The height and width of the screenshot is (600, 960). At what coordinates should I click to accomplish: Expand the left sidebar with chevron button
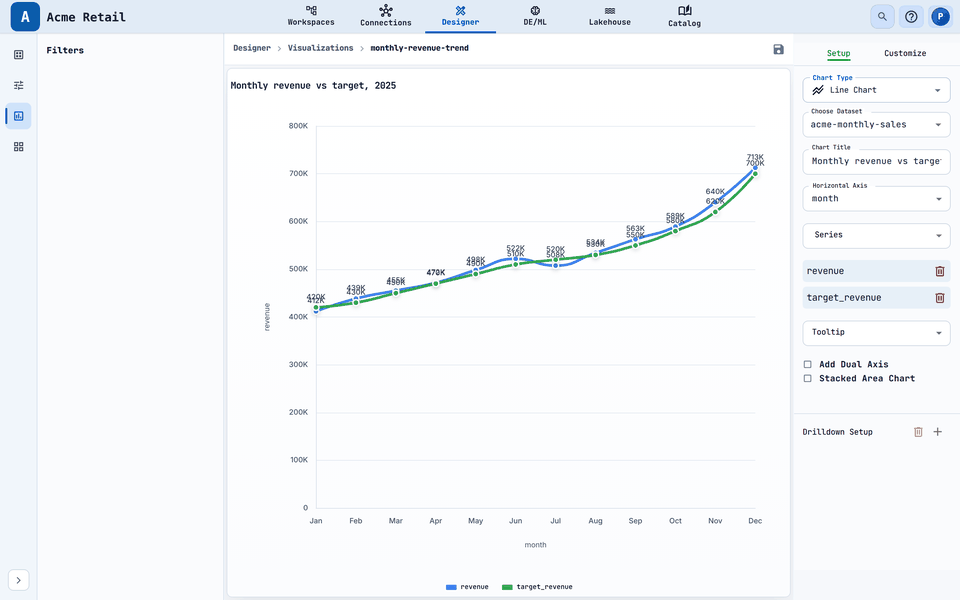click(x=18, y=580)
